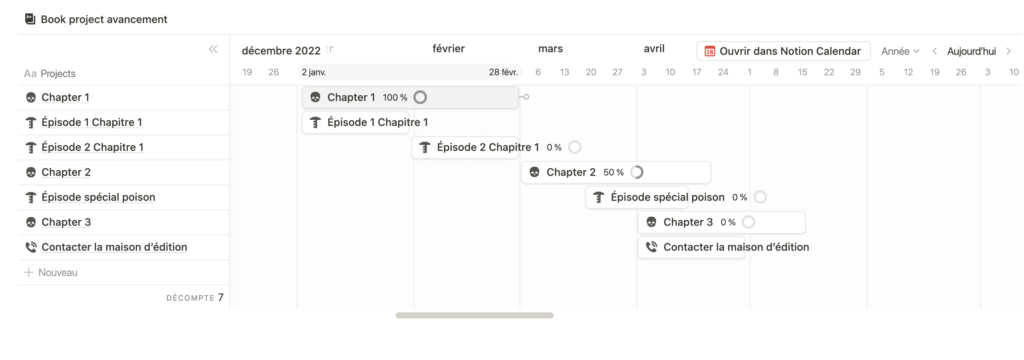Image resolution: width=1024 pixels, height=360 pixels.
Task: Click the horizontal timeline scrollbar
Action: 474,316
